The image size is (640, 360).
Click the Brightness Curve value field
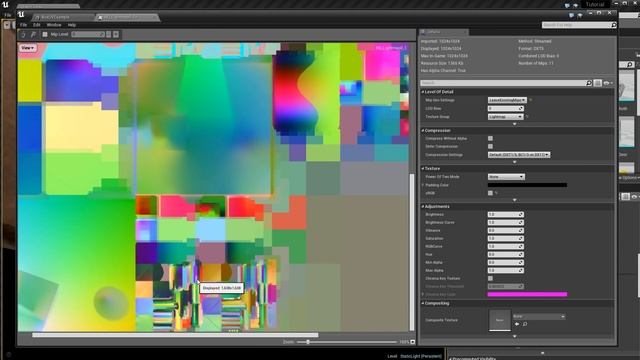click(x=505, y=222)
